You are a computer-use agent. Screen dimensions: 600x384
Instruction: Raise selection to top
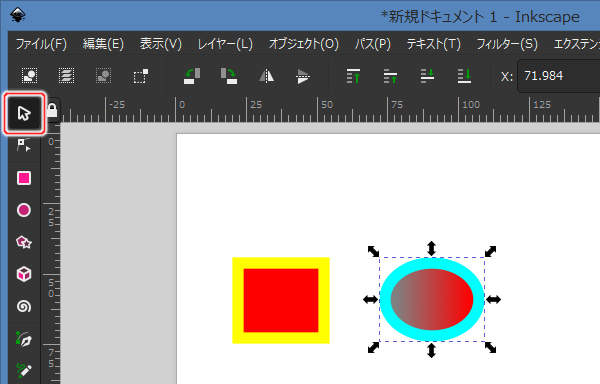(x=353, y=76)
